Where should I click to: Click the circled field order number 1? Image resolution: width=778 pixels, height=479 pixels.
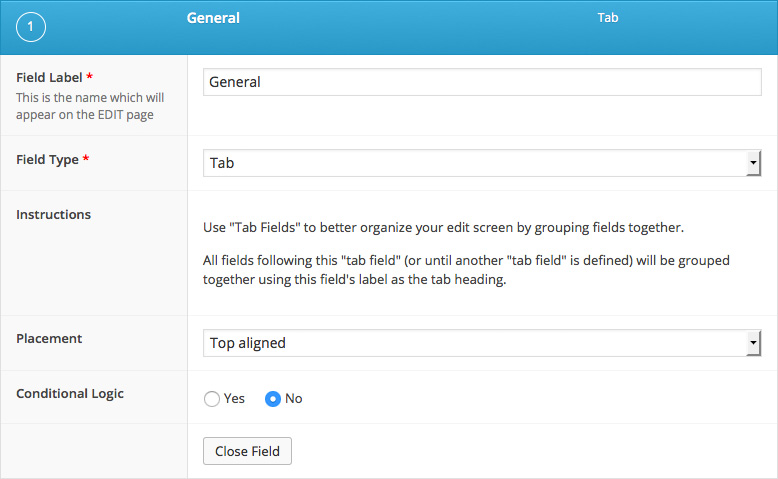tap(30, 29)
